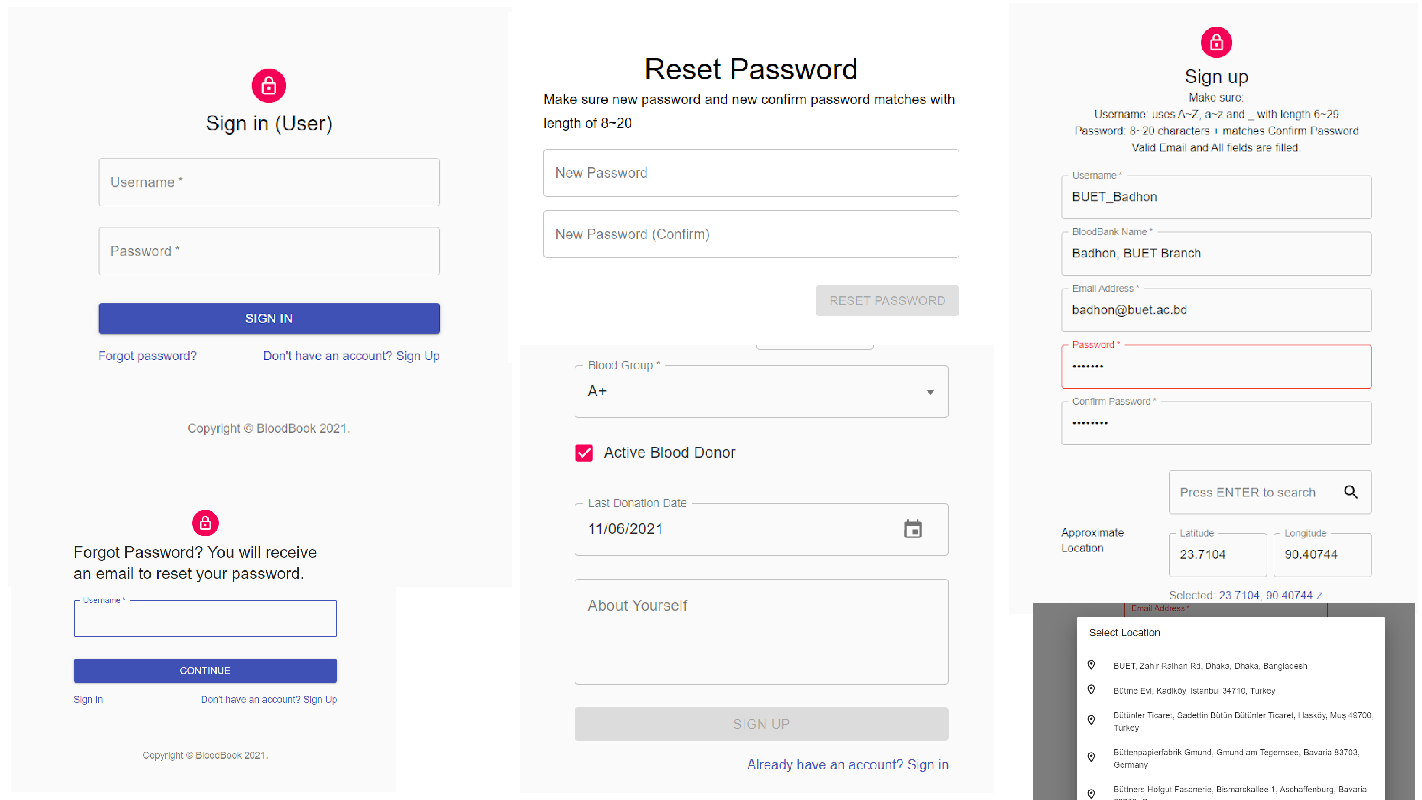Click the pin icon beside BUET, Zahir Raihan Rd

tap(1091, 665)
